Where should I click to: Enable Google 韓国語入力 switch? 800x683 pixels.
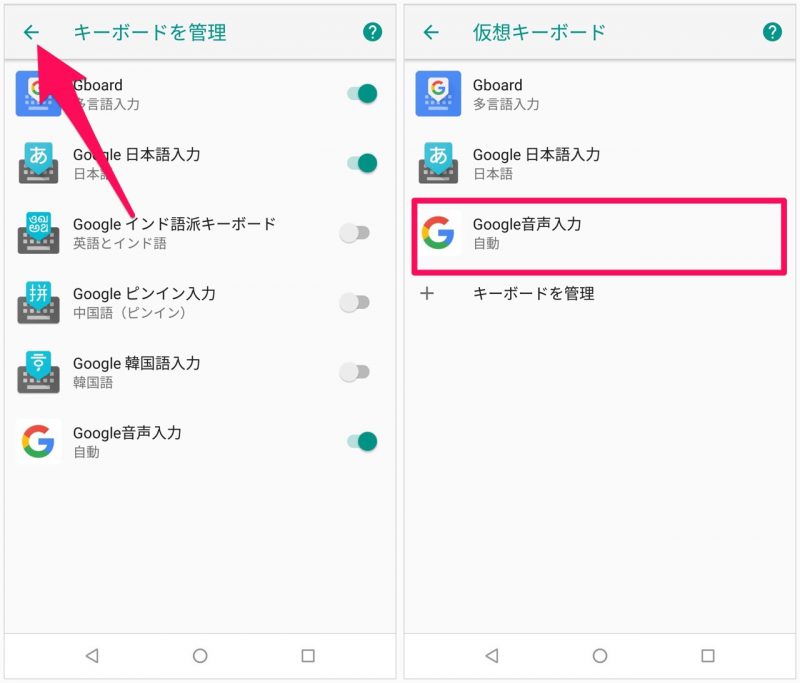tap(355, 372)
